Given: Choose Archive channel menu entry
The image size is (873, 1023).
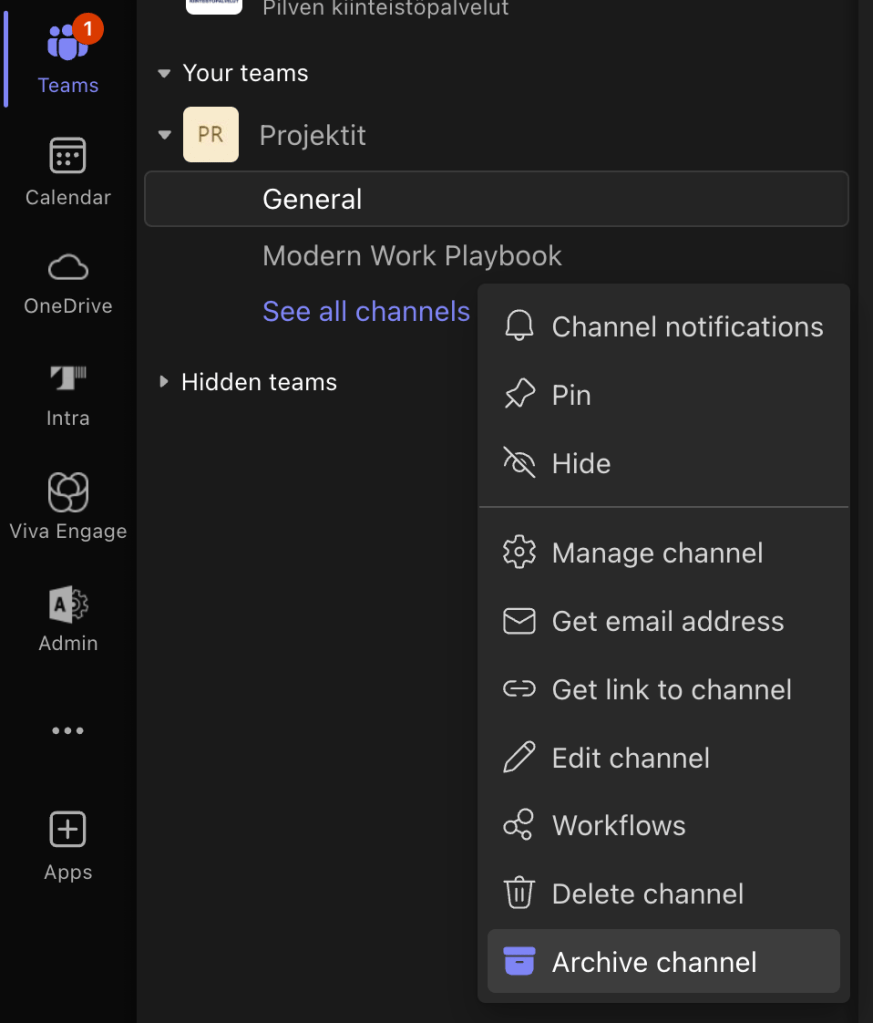Looking at the screenshot, I should (x=654, y=962).
